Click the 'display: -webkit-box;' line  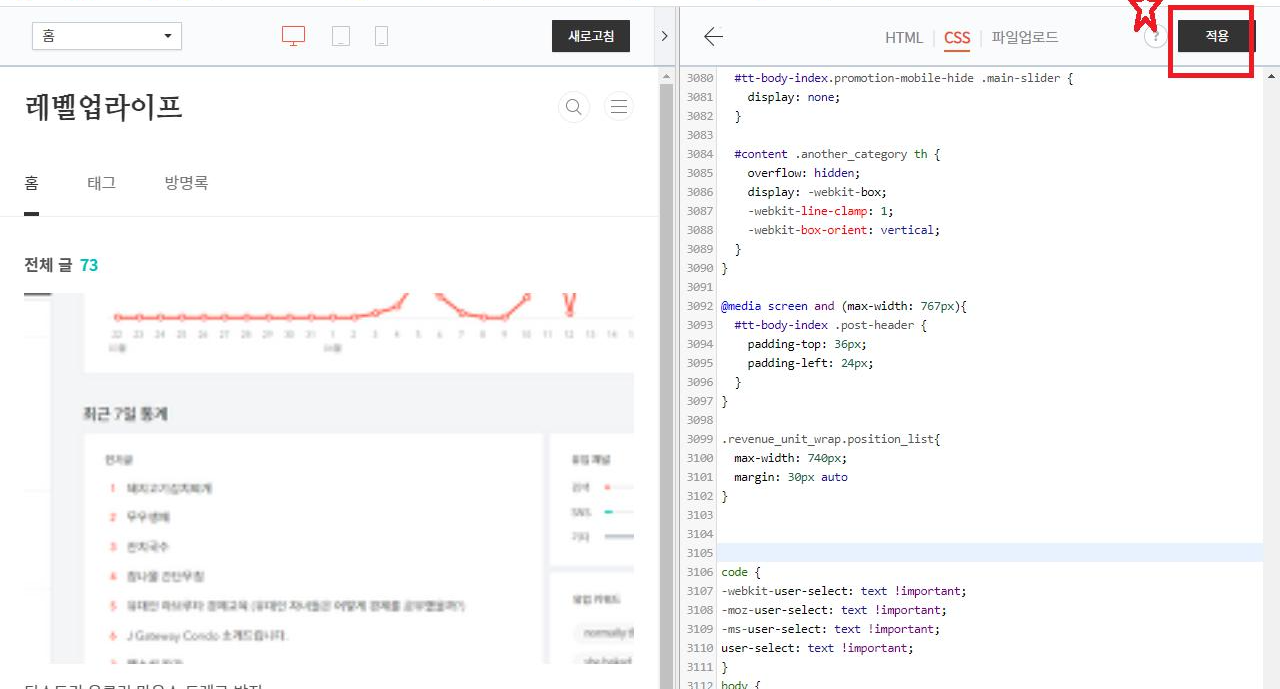click(817, 192)
